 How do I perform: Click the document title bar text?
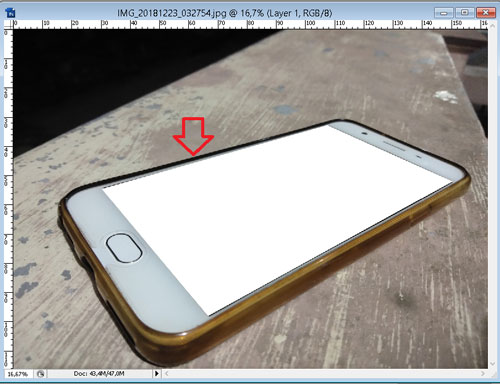tap(225, 13)
